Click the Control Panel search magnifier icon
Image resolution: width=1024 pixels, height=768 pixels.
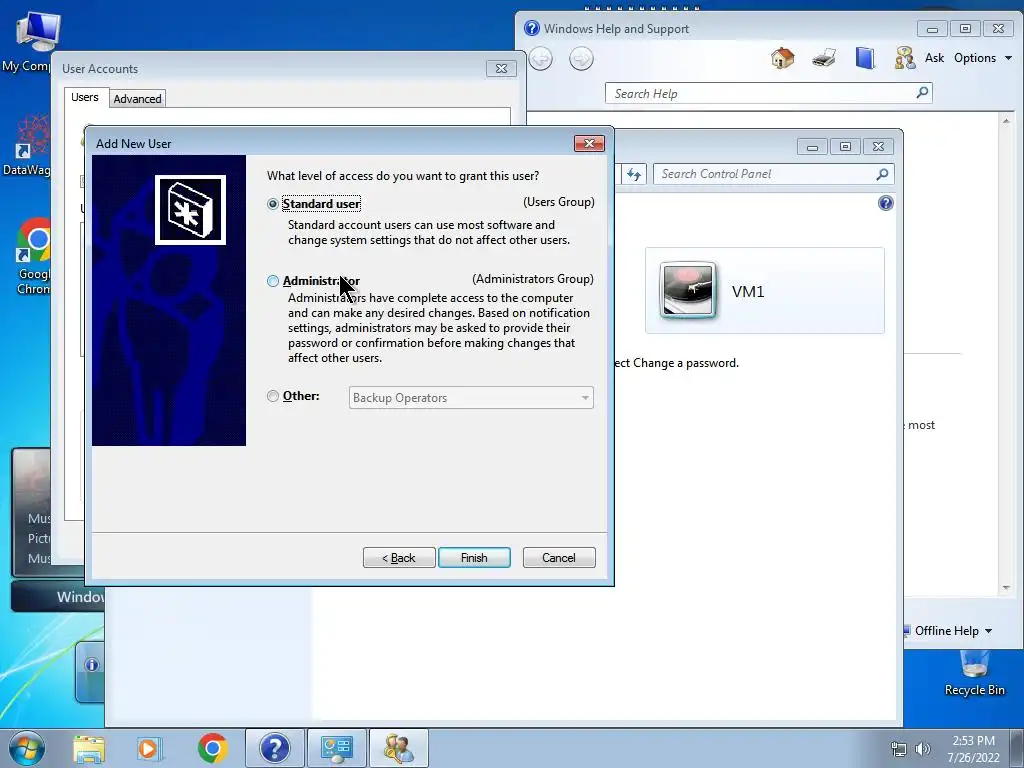pyautogui.click(x=882, y=174)
